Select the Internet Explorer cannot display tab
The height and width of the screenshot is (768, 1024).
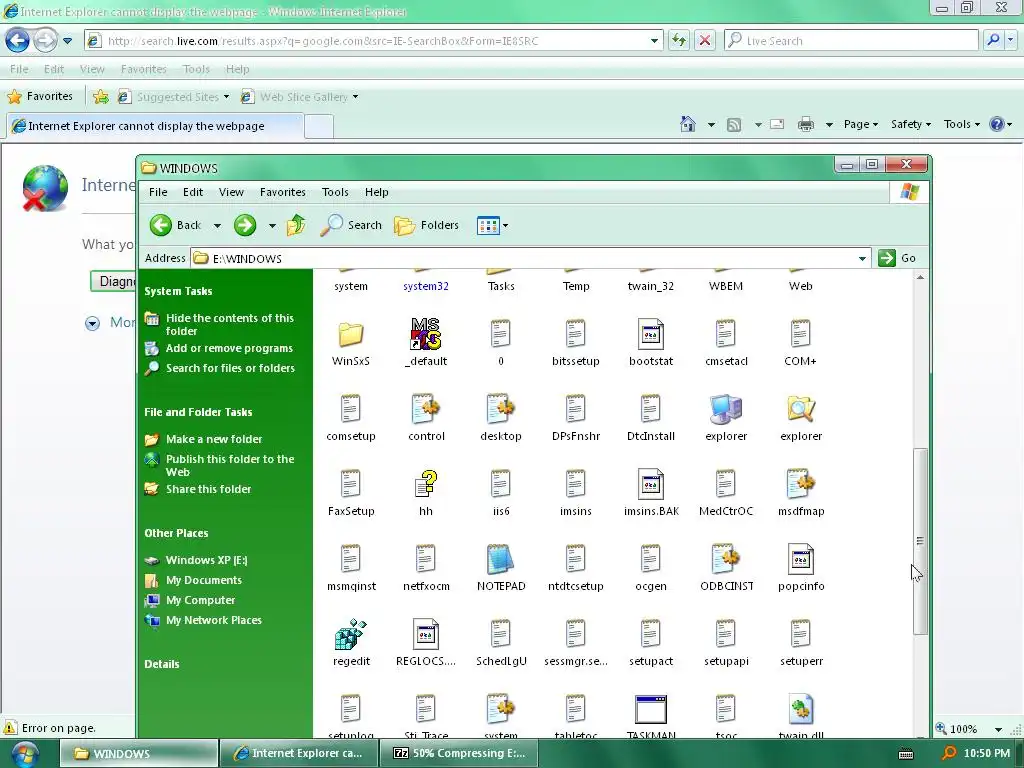point(155,126)
